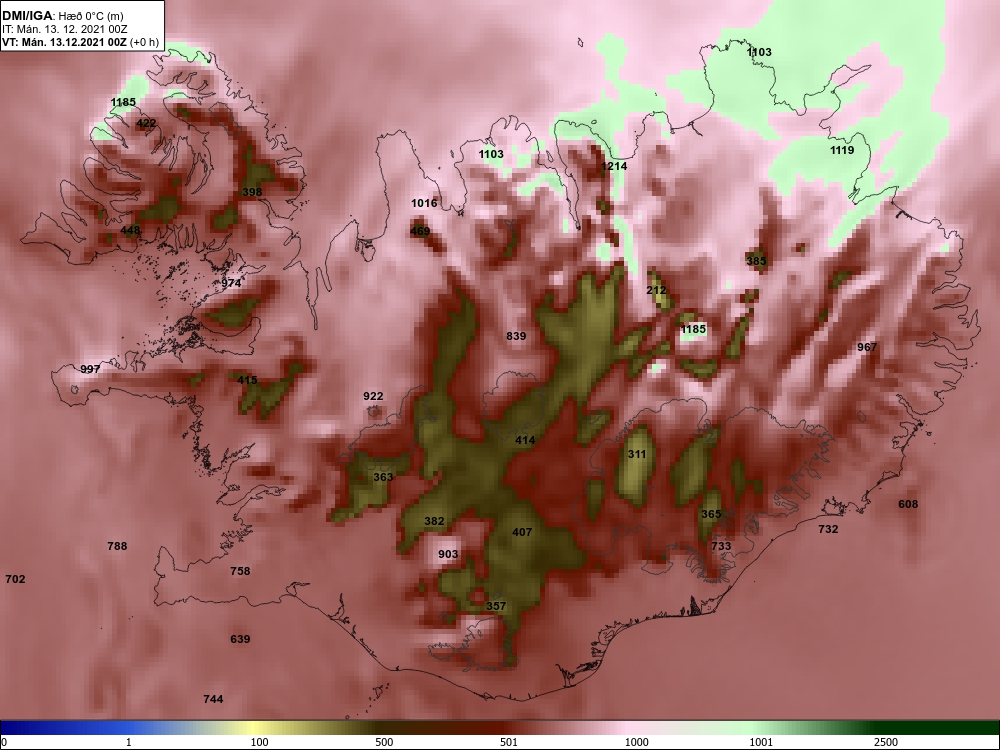
Task: Click the 469 map value
Action: coord(420,231)
